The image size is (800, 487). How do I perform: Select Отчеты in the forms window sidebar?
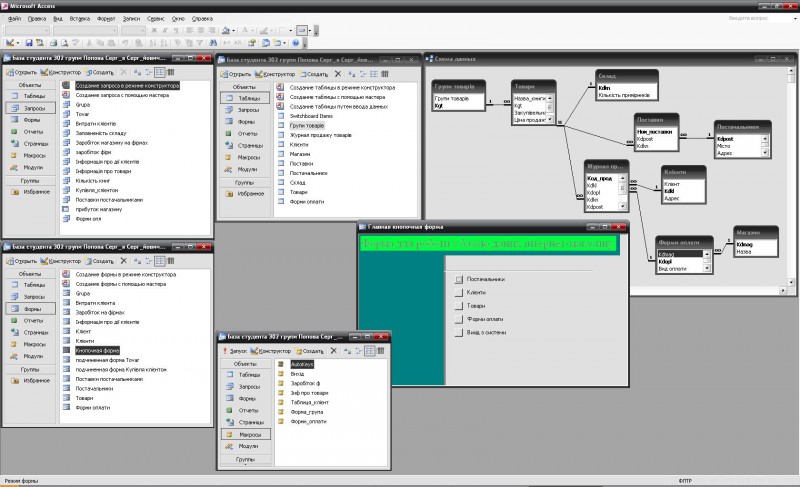coord(30,321)
